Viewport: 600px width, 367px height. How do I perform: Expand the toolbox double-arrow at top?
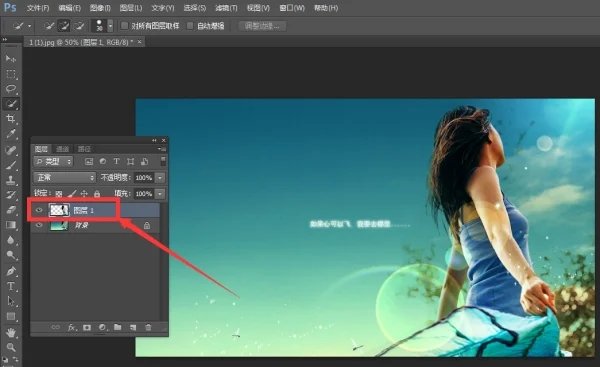5,39
